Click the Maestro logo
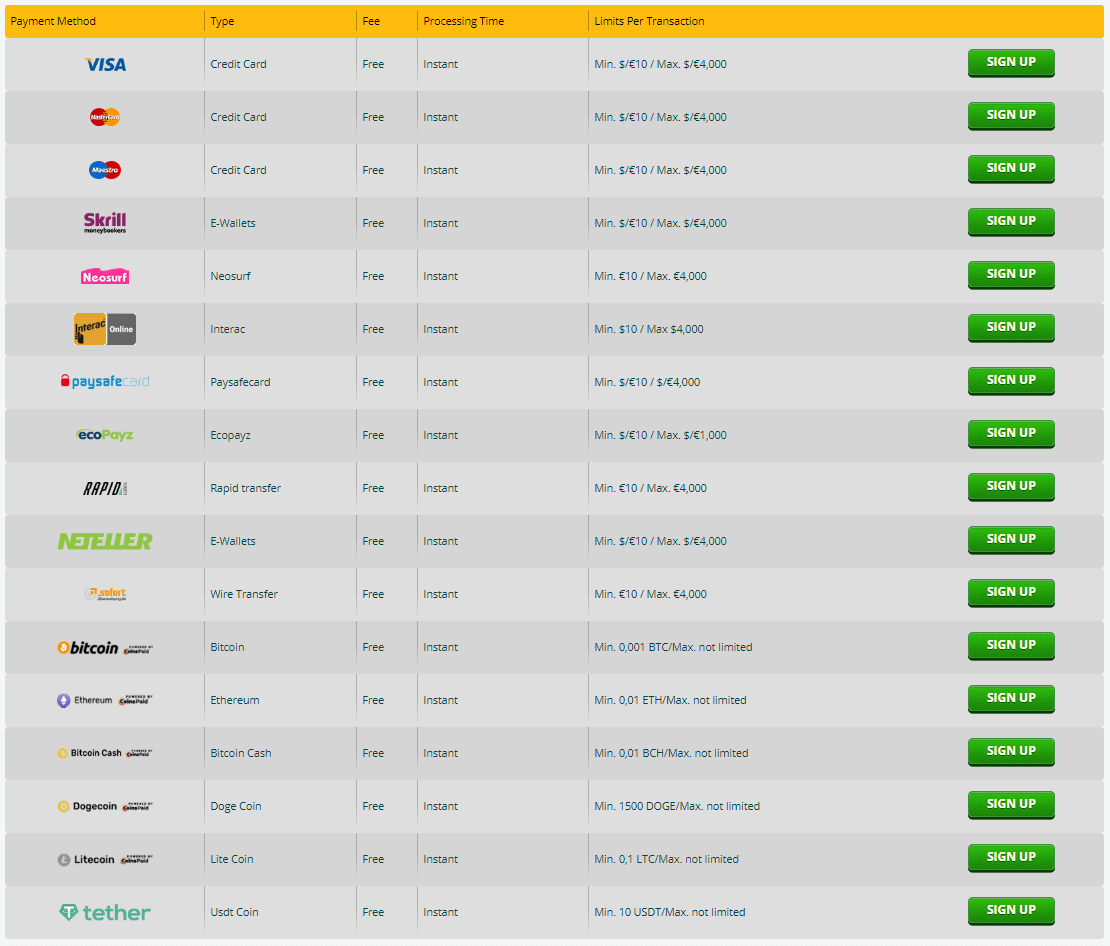 pos(105,170)
